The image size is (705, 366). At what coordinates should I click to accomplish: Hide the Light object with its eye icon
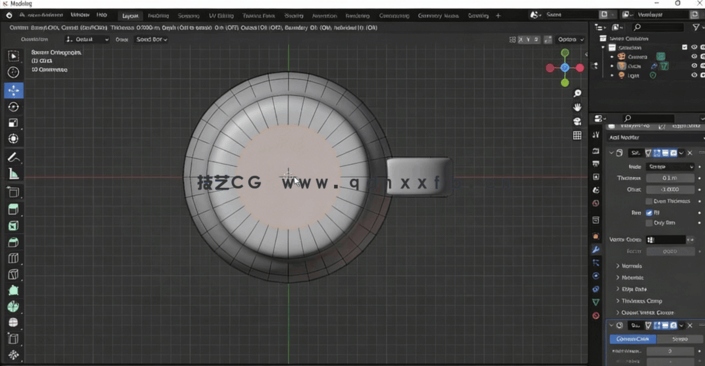[694, 76]
